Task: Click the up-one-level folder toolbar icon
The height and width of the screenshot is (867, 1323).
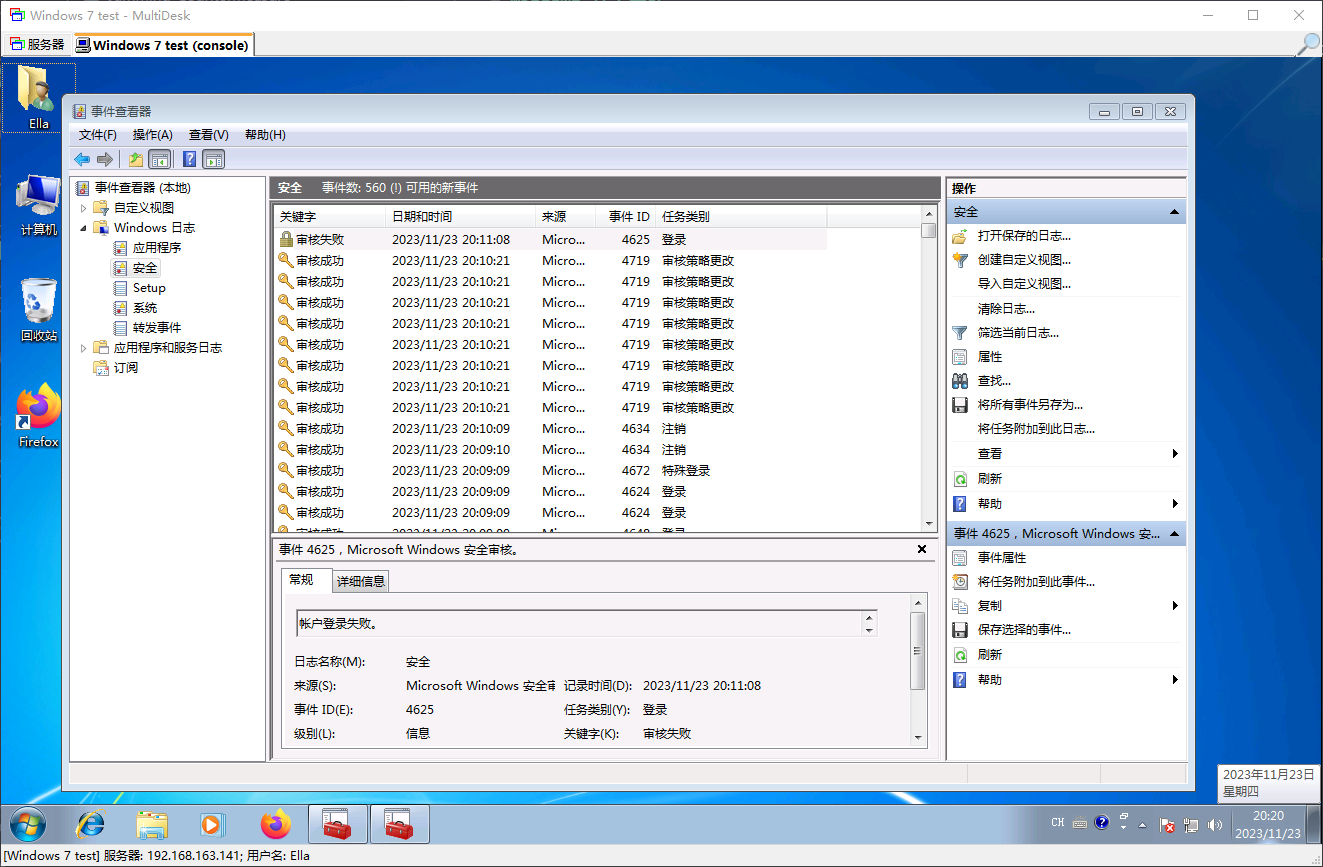Action: click(136, 159)
